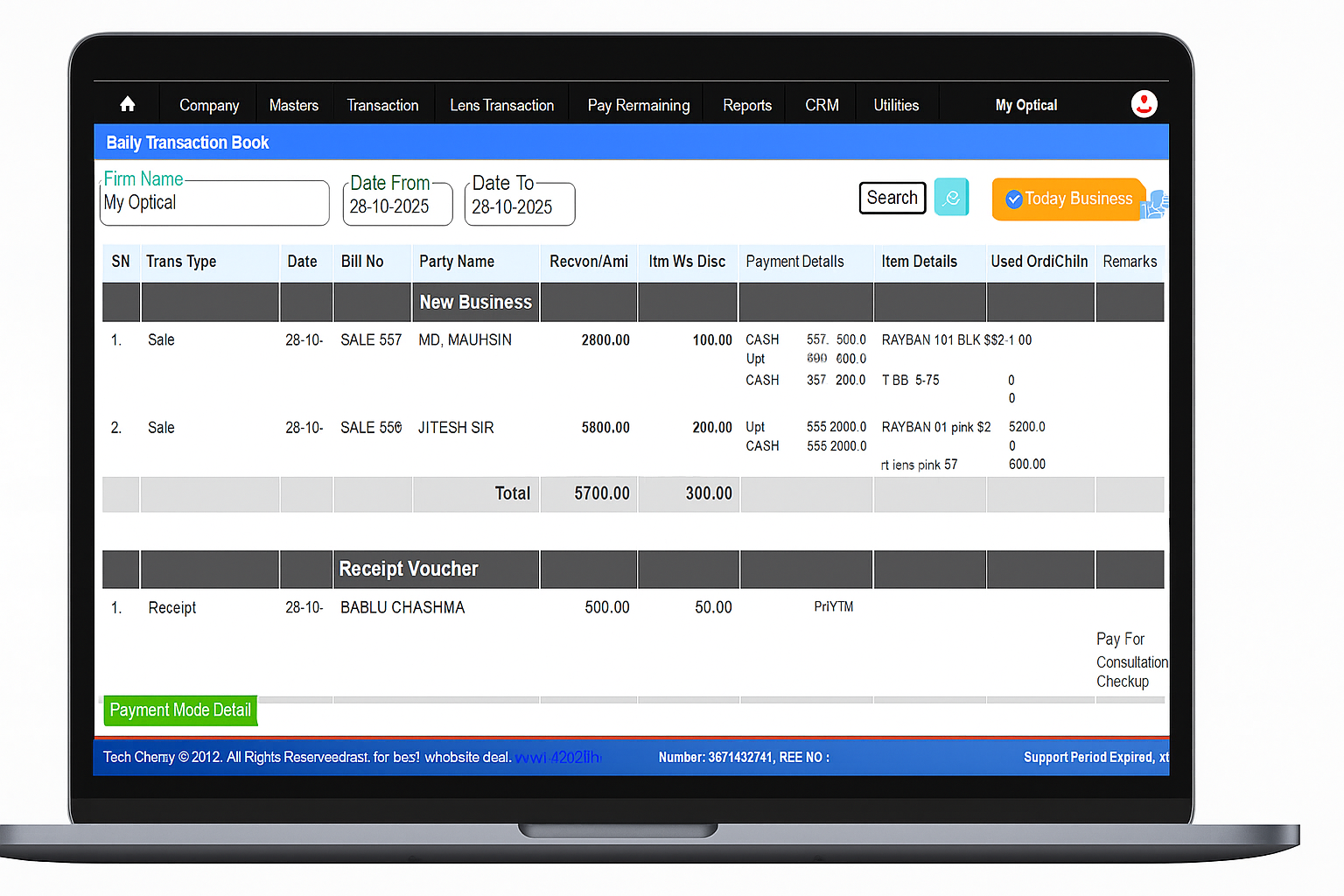The image size is (1344, 896).
Task: Open the Reports menu
Action: [x=746, y=104]
